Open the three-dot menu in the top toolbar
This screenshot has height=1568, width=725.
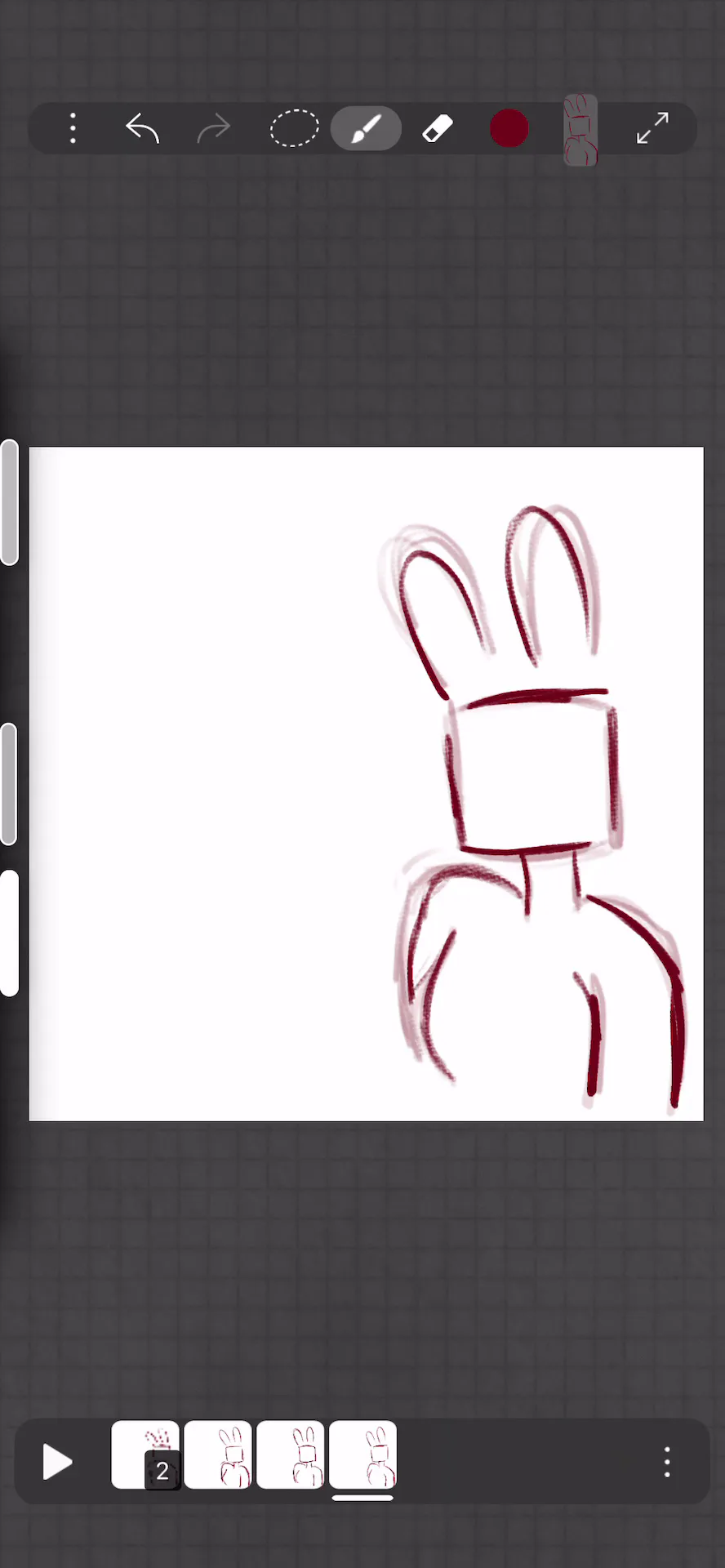point(73,129)
